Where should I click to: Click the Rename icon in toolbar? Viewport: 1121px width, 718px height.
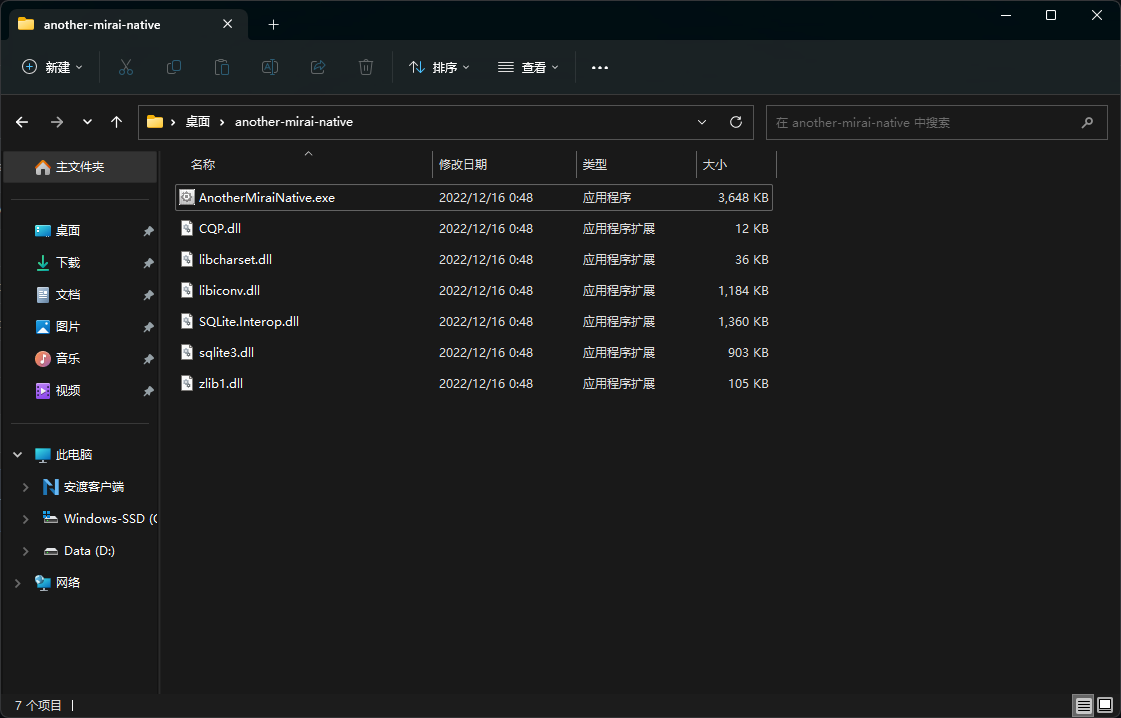[270, 67]
